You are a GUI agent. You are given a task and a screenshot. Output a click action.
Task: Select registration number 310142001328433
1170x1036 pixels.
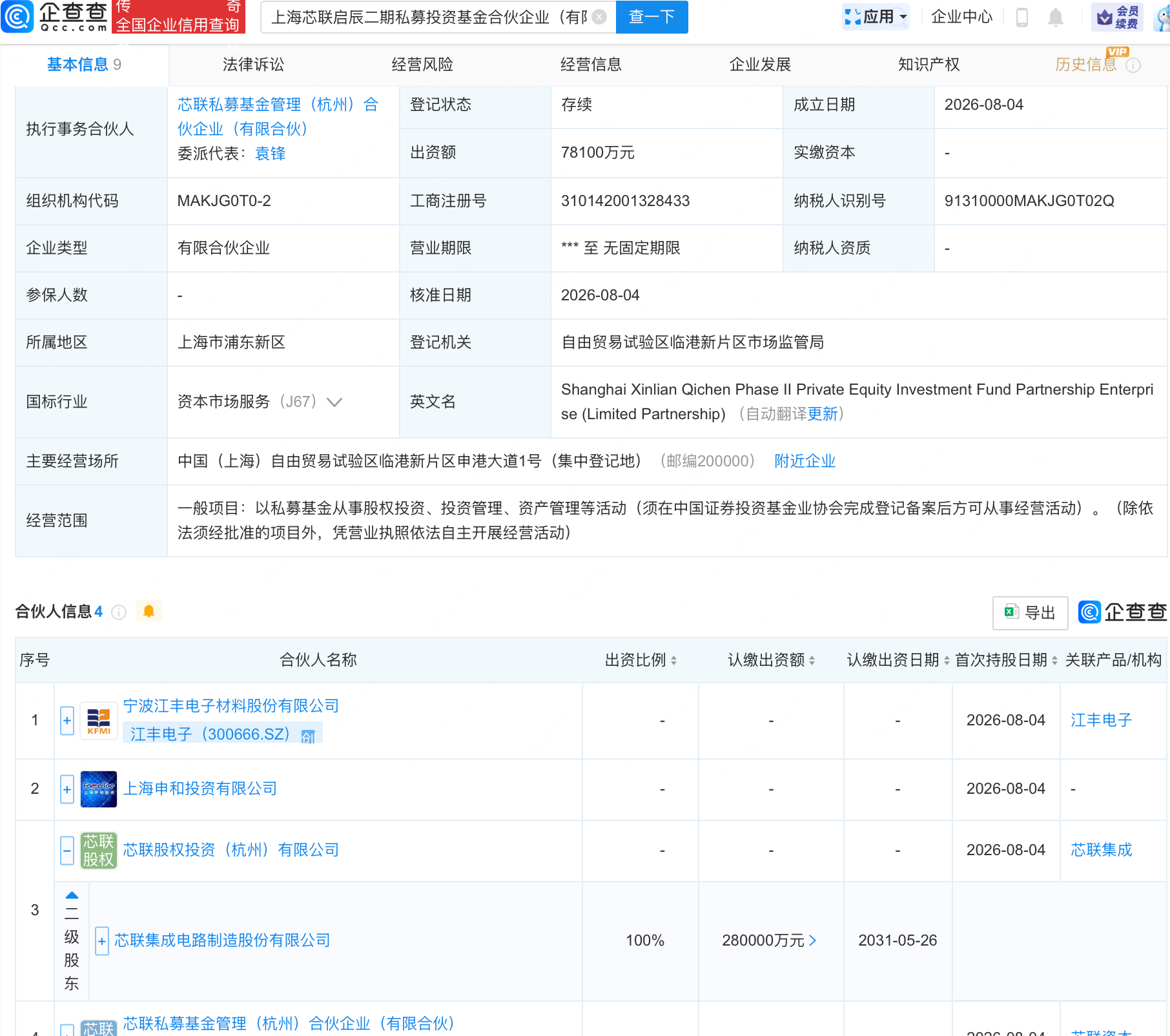(625, 201)
